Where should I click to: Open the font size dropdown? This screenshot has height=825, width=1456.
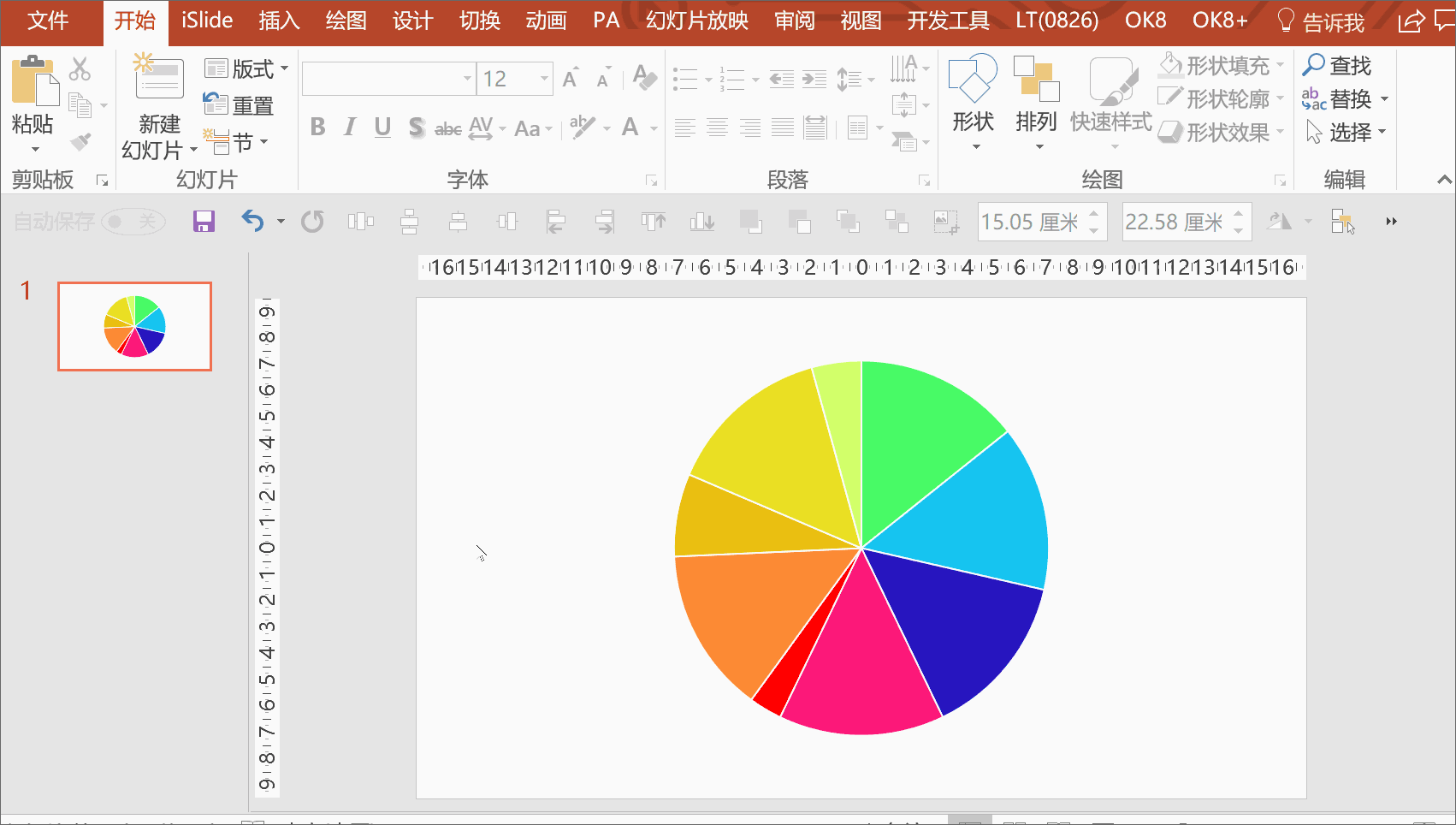(544, 79)
